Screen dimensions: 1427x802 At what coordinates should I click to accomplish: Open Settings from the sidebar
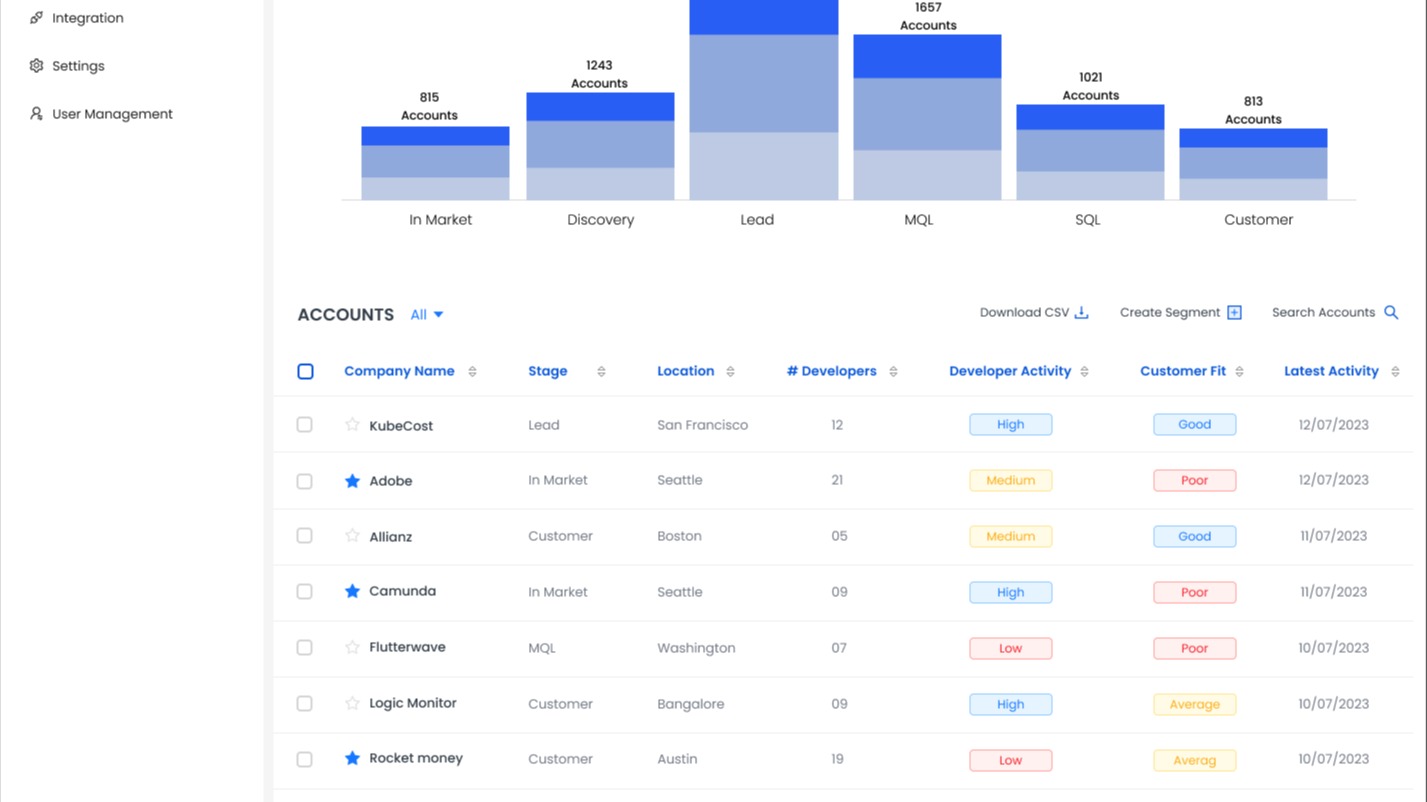tap(78, 66)
